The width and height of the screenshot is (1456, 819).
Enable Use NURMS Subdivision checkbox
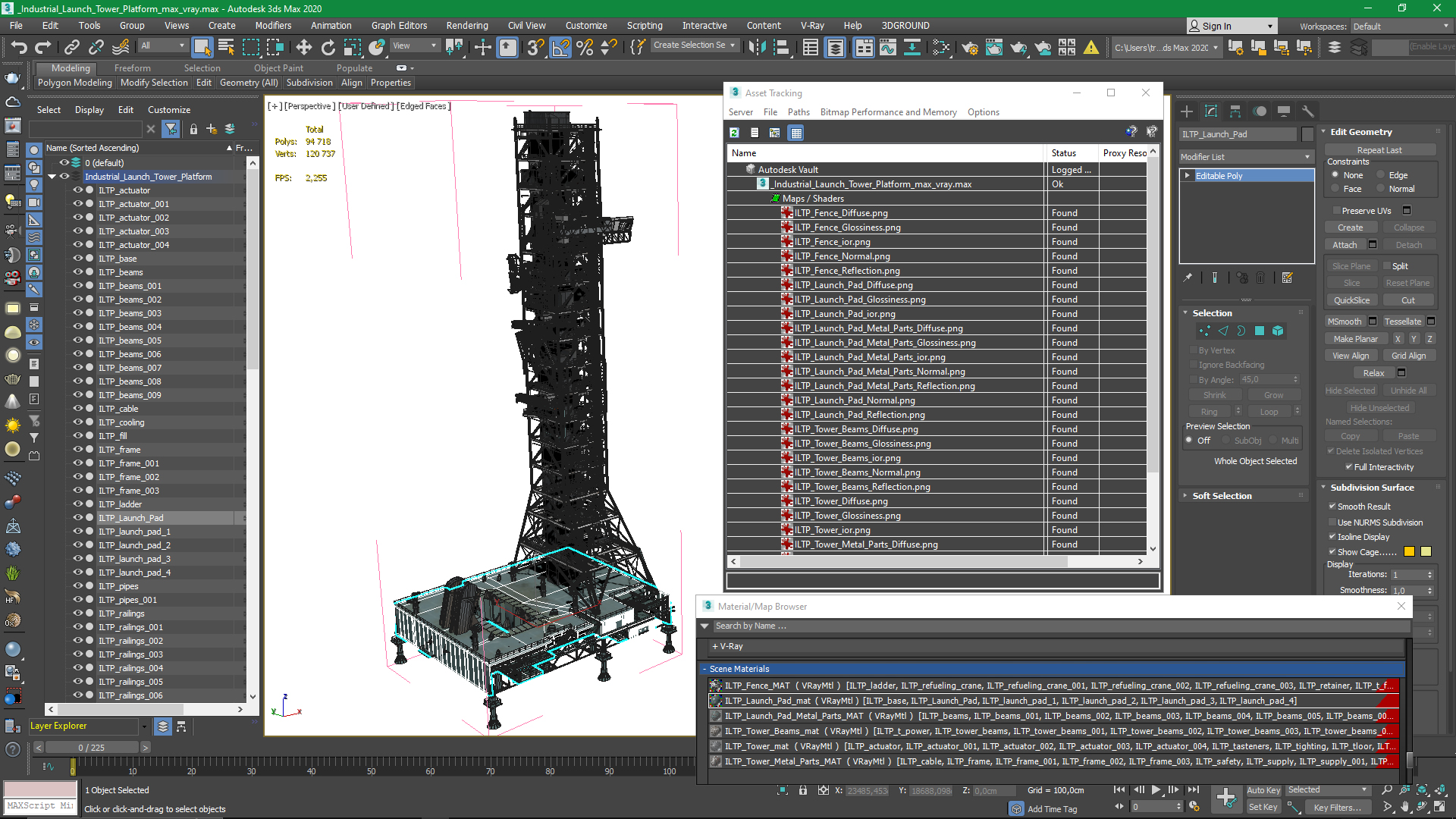(x=1332, y=522)
